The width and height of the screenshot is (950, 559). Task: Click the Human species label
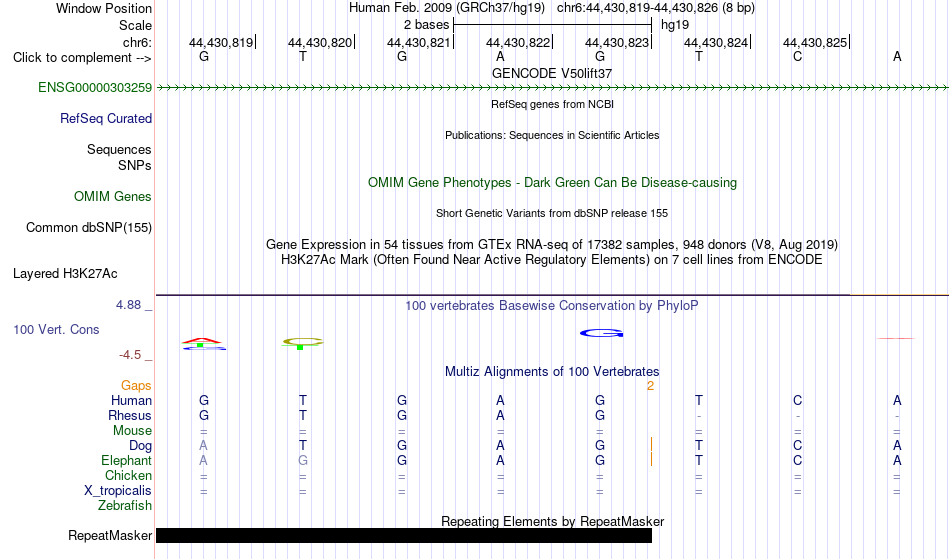[131, 401]
